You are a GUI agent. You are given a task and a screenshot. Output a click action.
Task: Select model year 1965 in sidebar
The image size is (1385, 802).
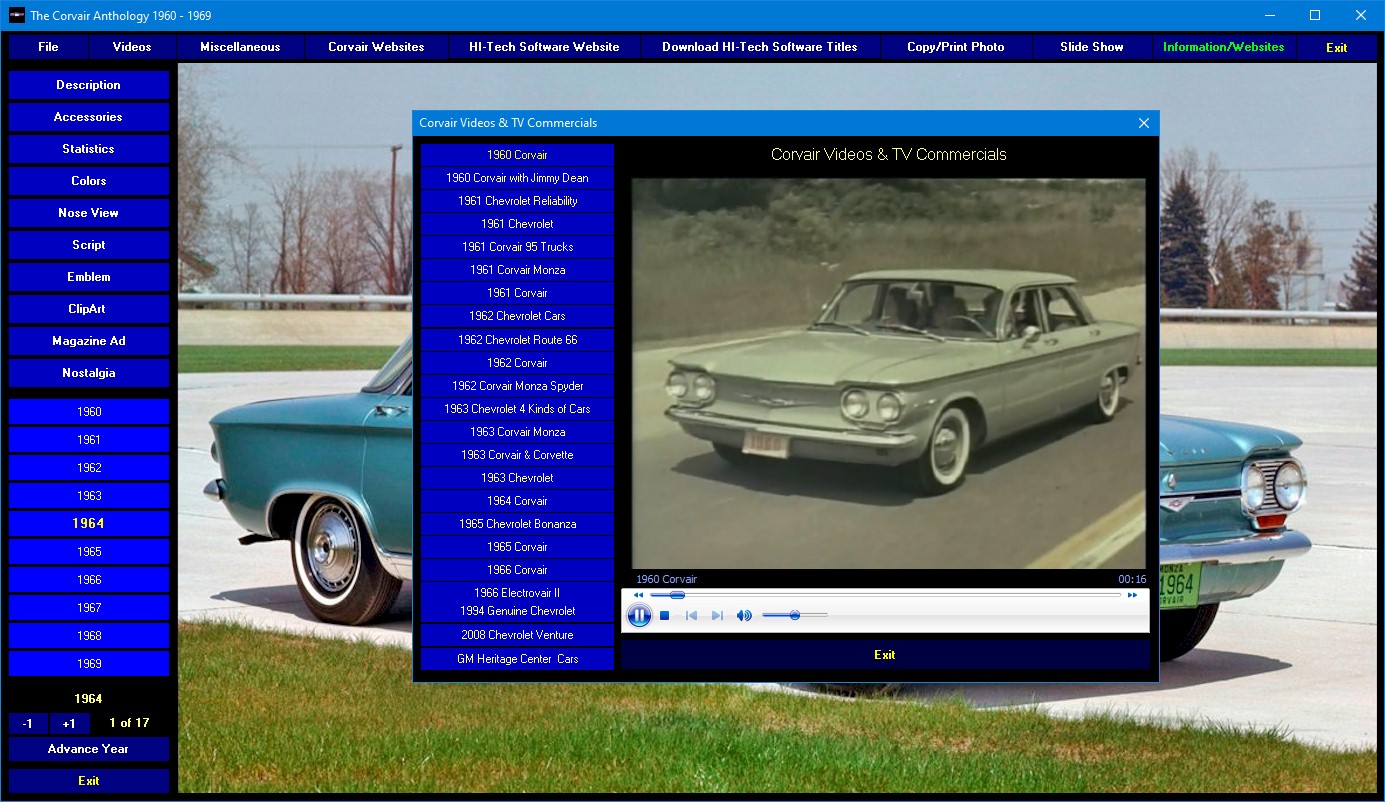[89, 551]
